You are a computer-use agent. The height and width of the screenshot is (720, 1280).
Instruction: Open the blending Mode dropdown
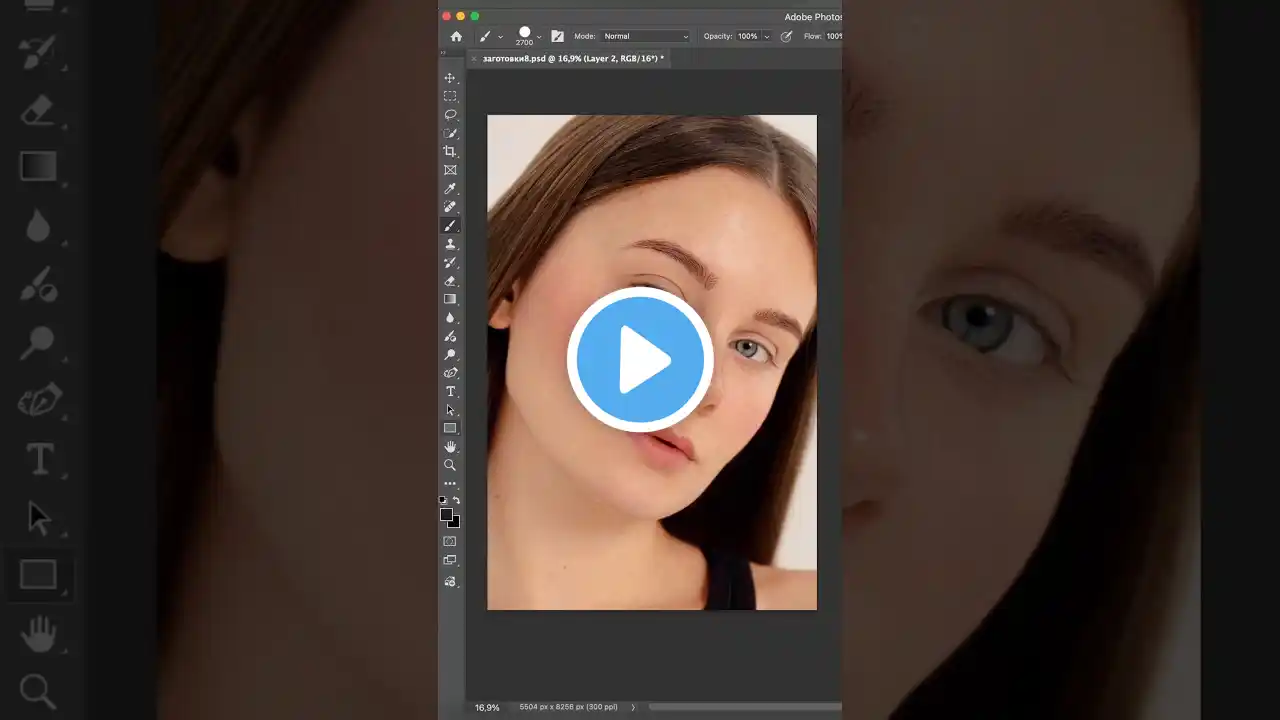tap(645, 36)
